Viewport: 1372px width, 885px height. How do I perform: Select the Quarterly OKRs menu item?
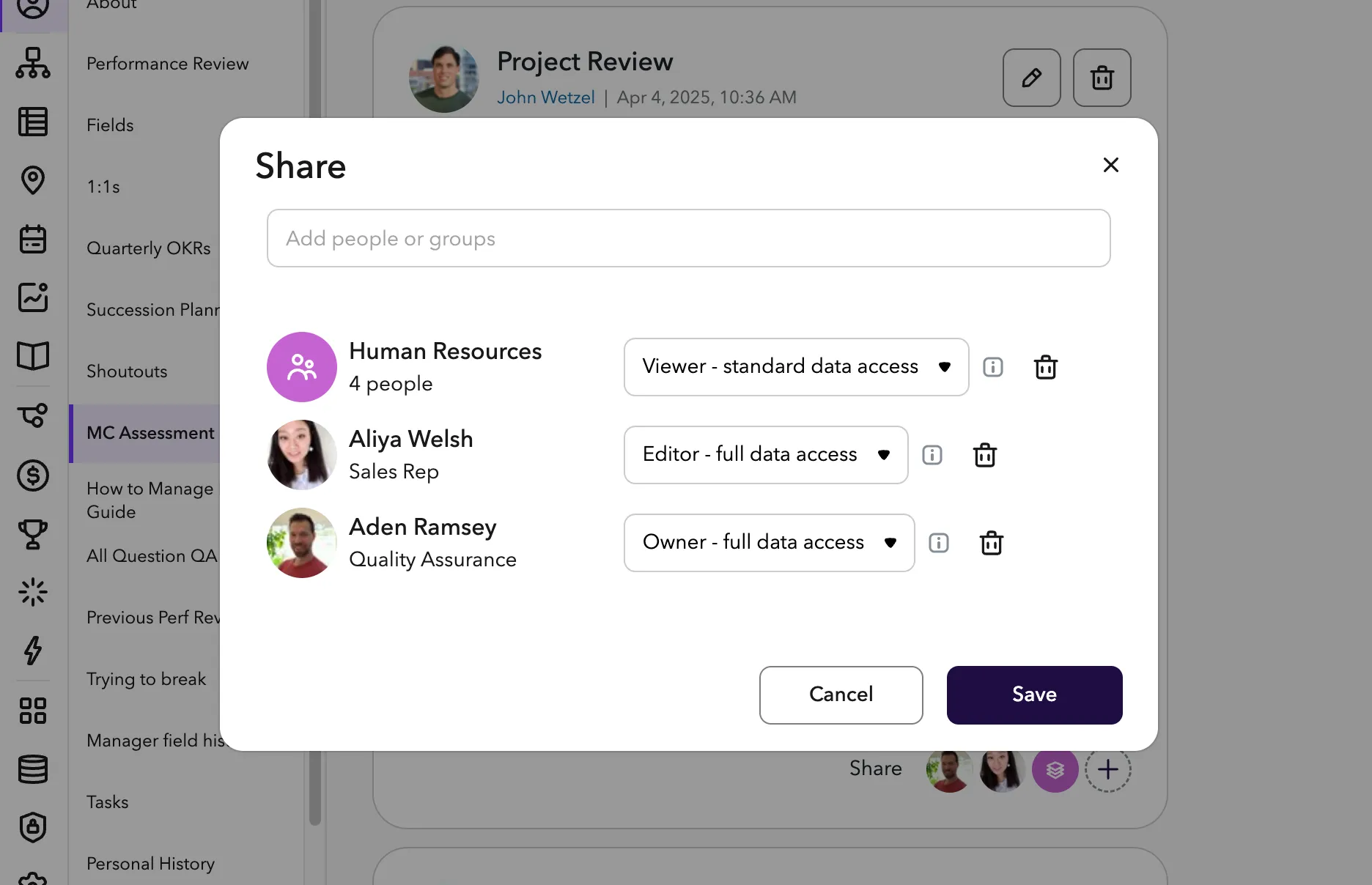149,248
